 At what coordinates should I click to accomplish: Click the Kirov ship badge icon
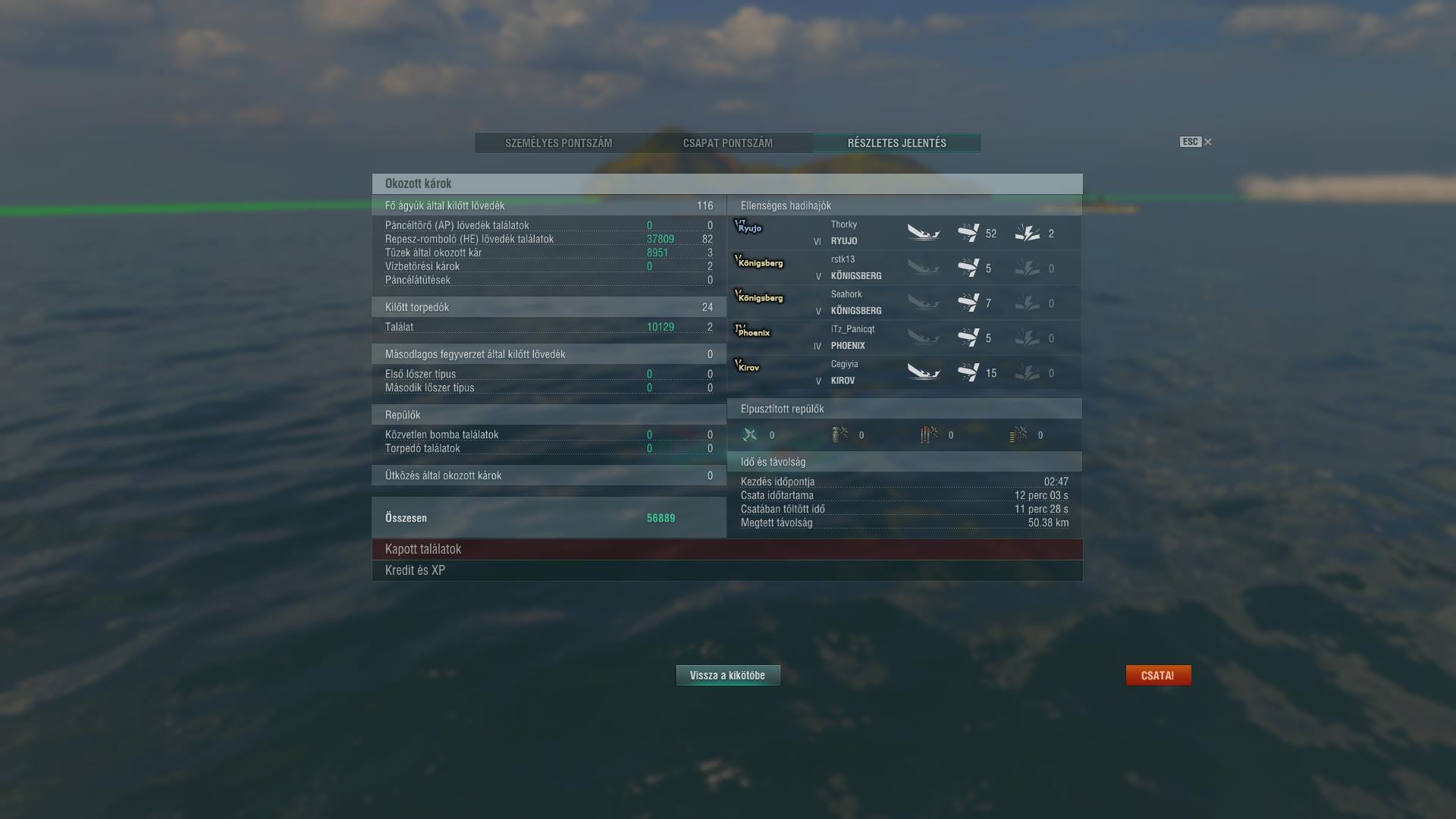747,366
